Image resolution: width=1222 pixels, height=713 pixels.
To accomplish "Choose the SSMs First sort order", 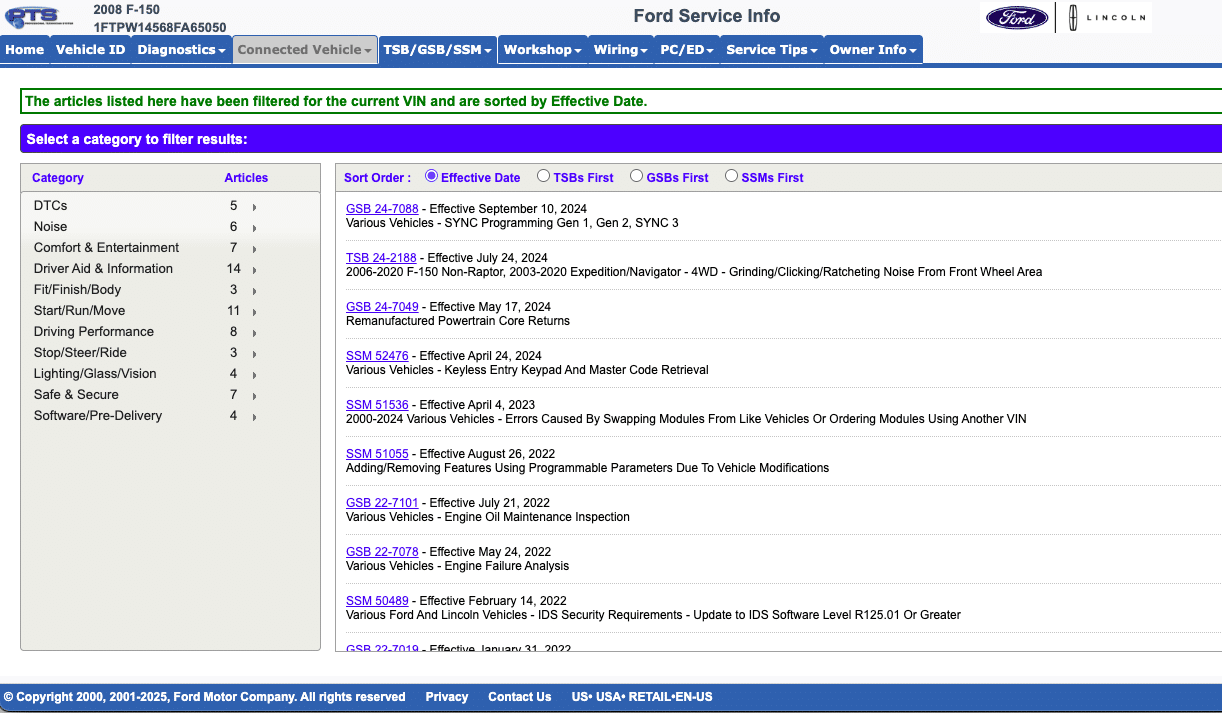I will click(732, 176).
